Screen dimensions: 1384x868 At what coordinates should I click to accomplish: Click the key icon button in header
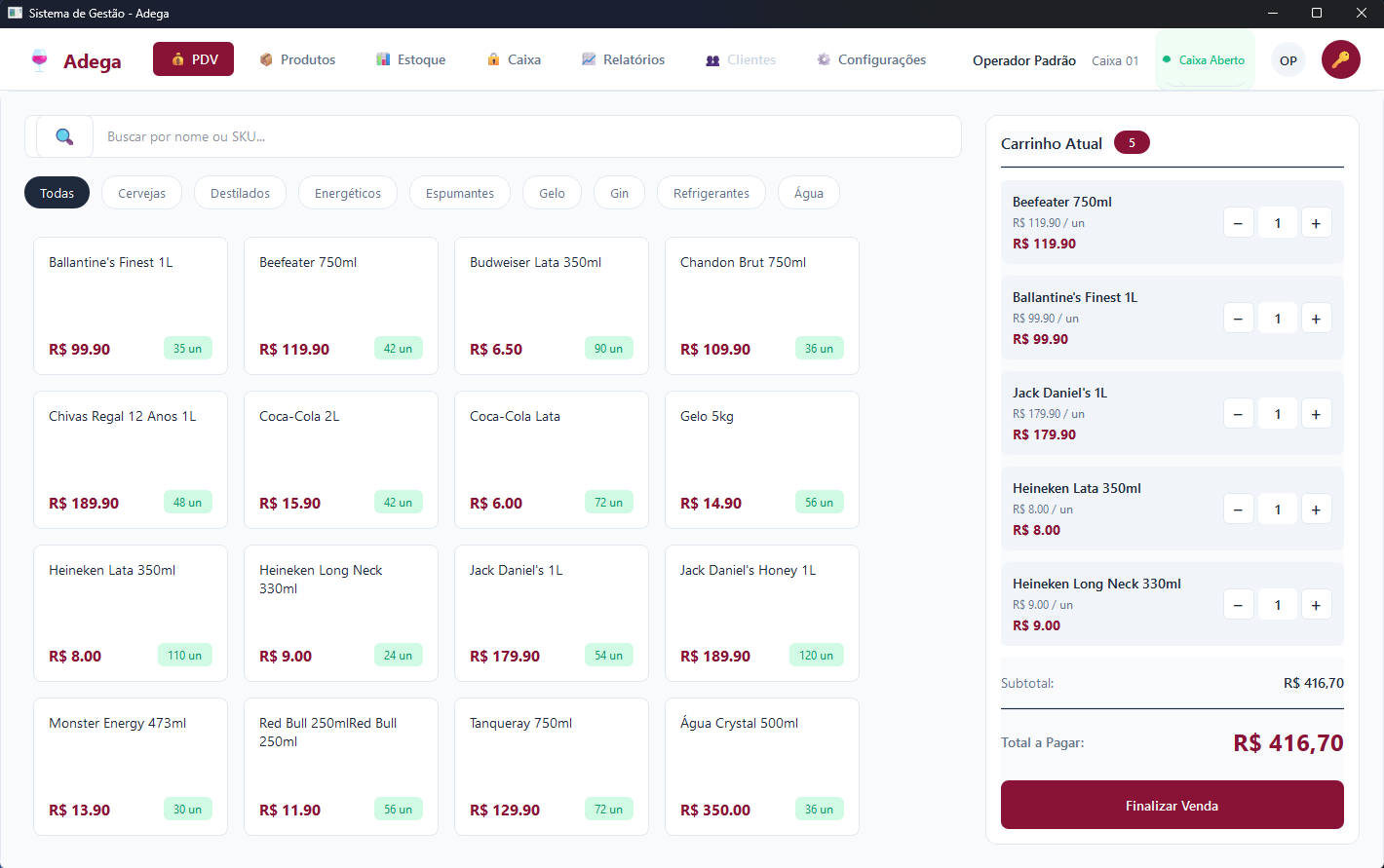click(1341, 59)
